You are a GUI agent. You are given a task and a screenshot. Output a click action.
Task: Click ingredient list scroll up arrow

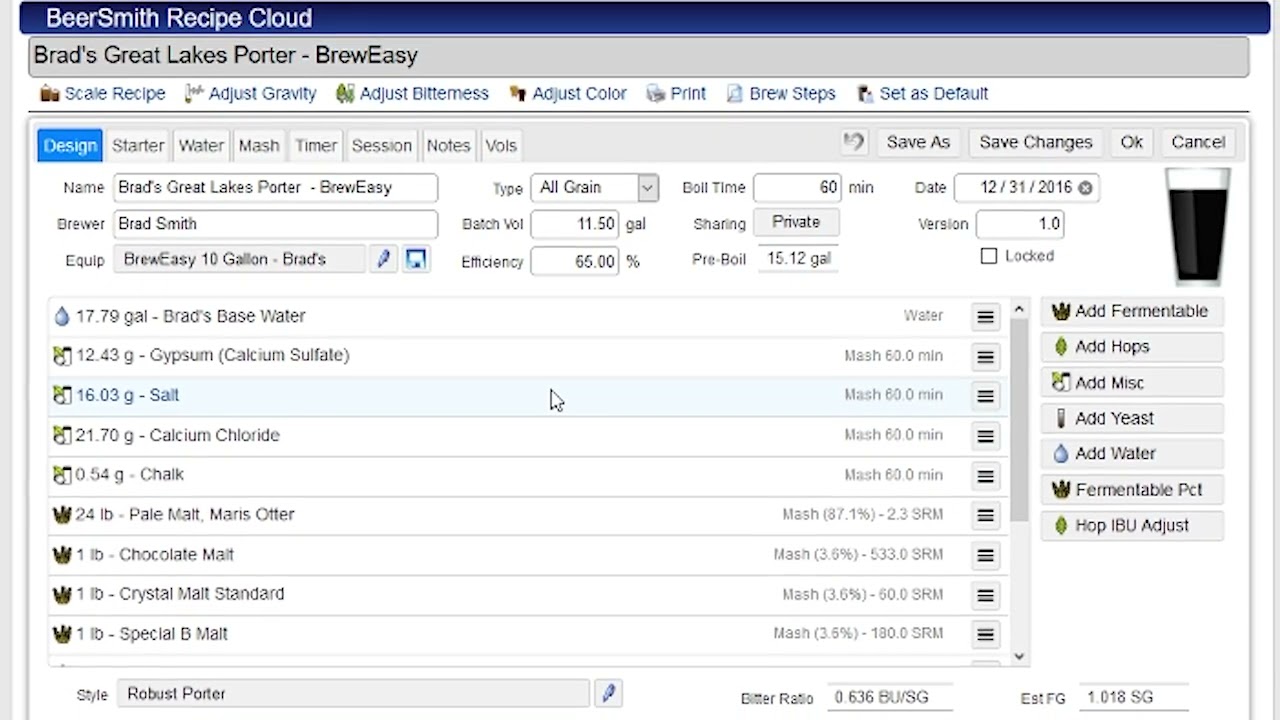[x=1019, y=310]
